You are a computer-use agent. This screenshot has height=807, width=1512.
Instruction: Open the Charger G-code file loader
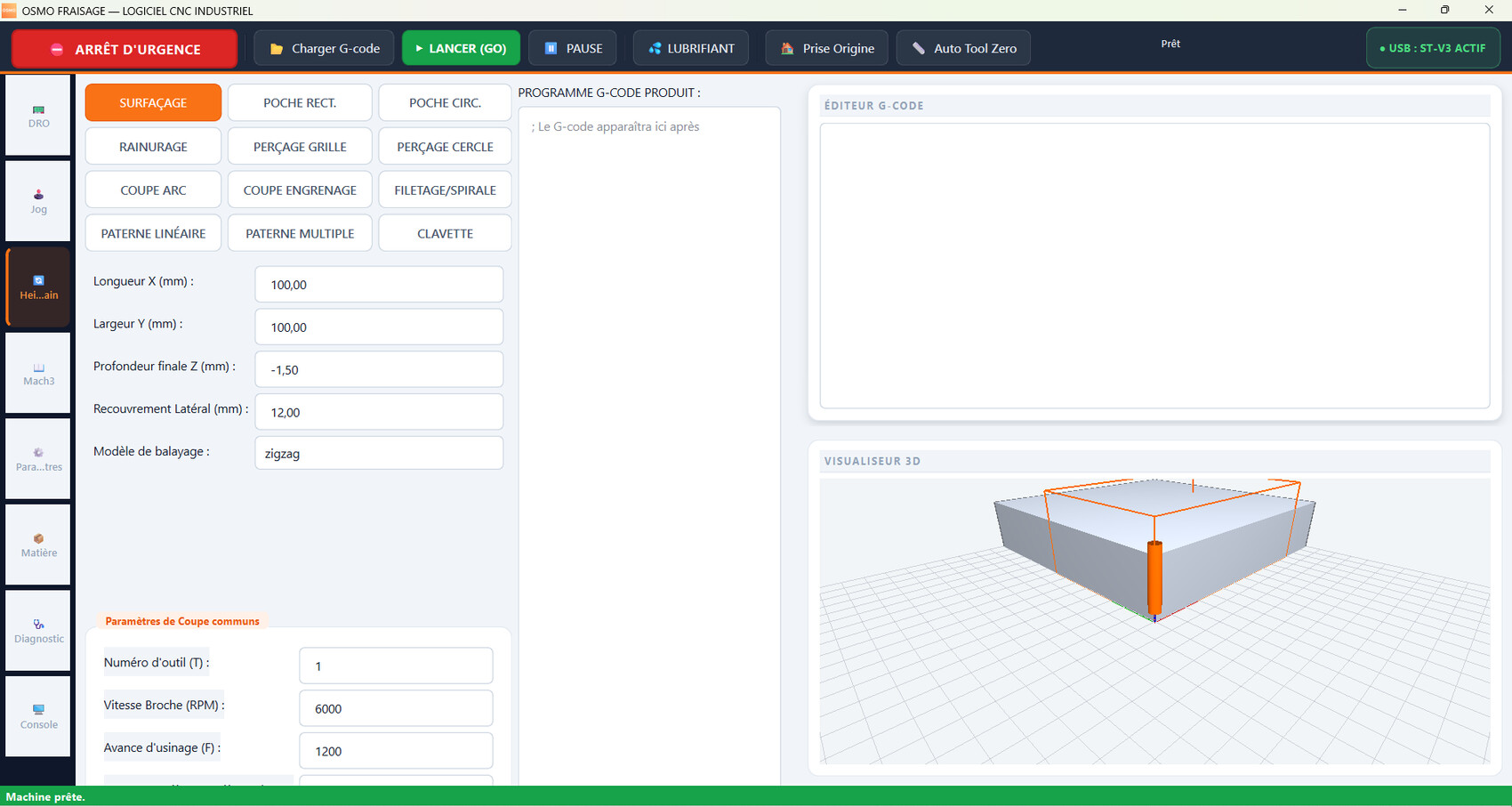325,48
